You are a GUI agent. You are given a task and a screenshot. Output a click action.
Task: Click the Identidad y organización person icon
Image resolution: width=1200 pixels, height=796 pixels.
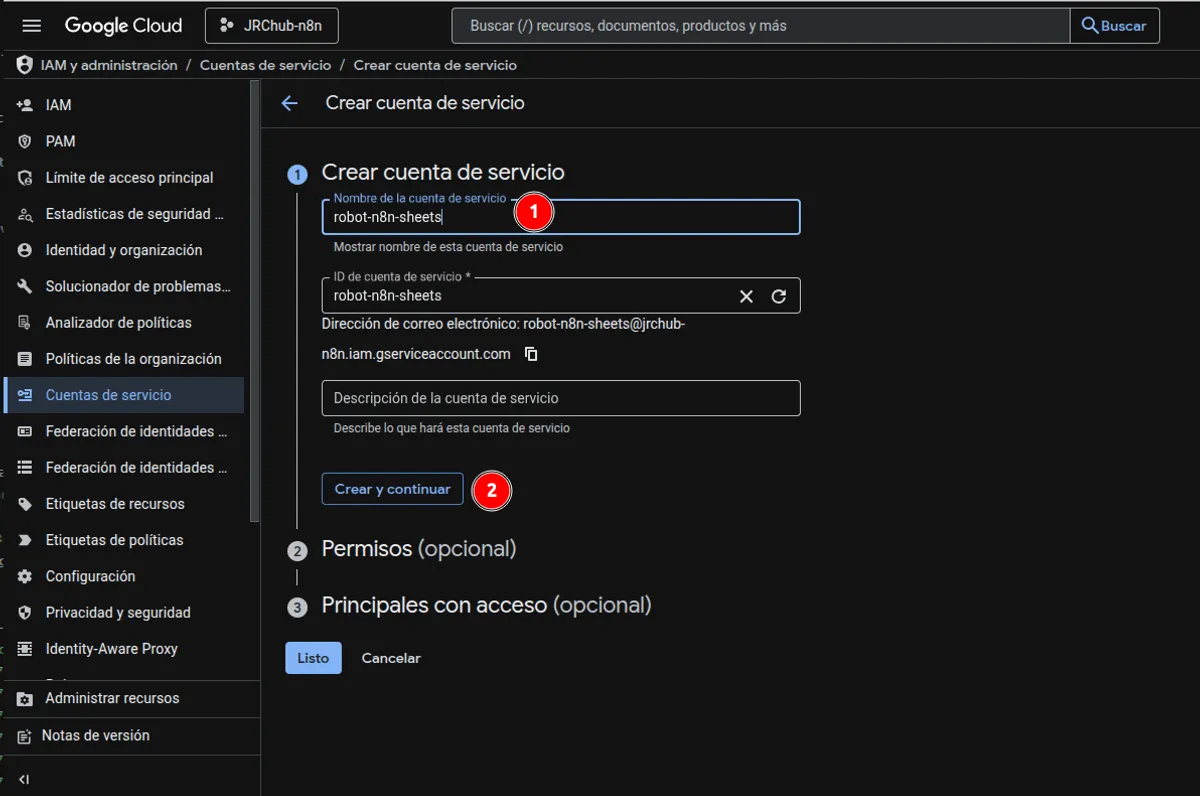pos(25,250)
